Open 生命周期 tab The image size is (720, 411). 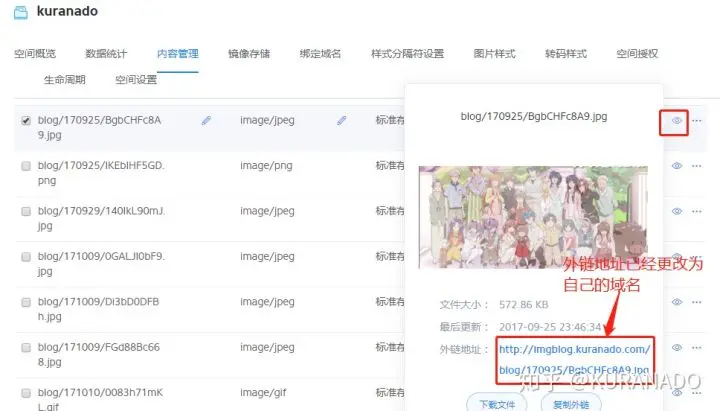(65, 80)
